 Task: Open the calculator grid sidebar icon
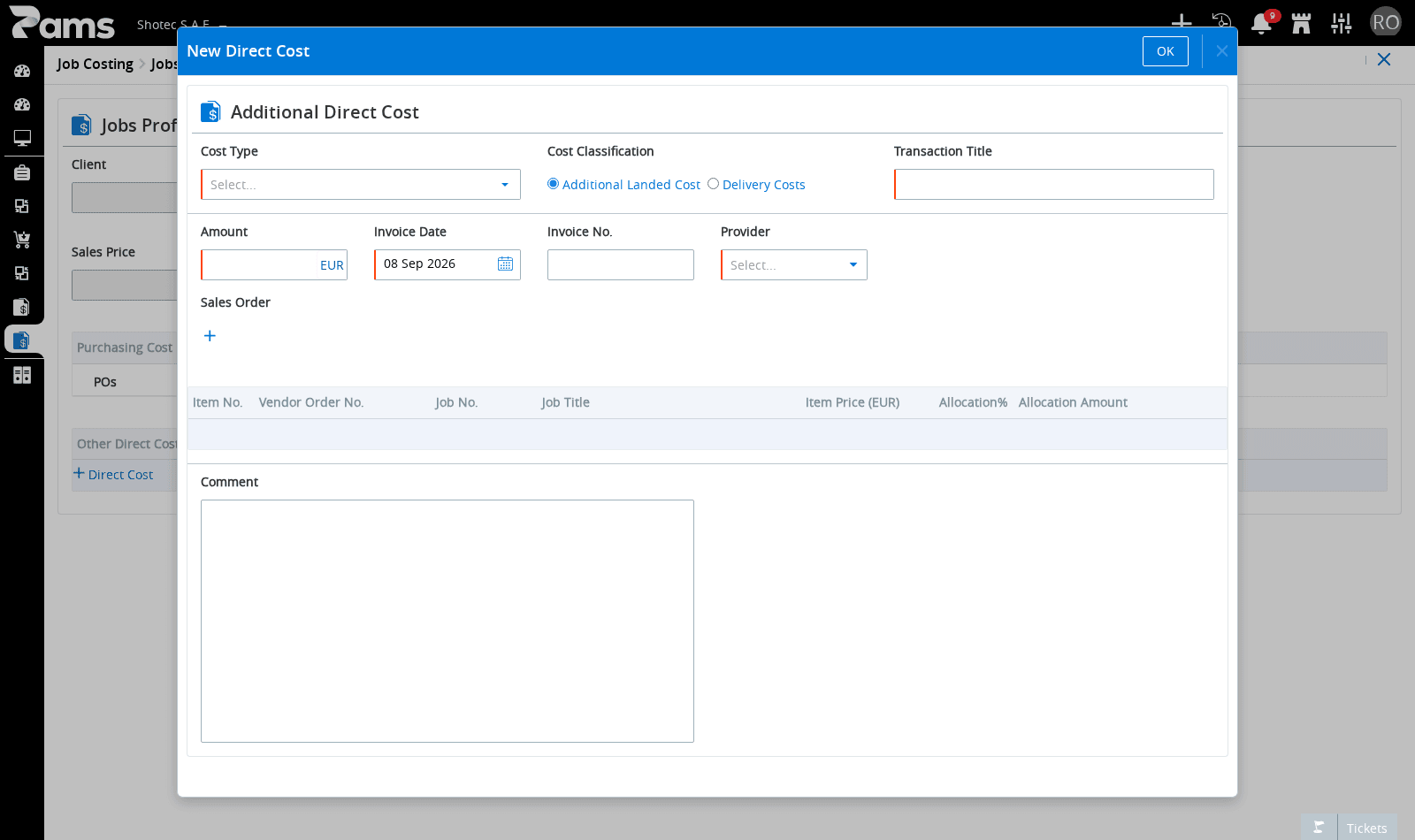pyautogui.click(x=22, y=375)
